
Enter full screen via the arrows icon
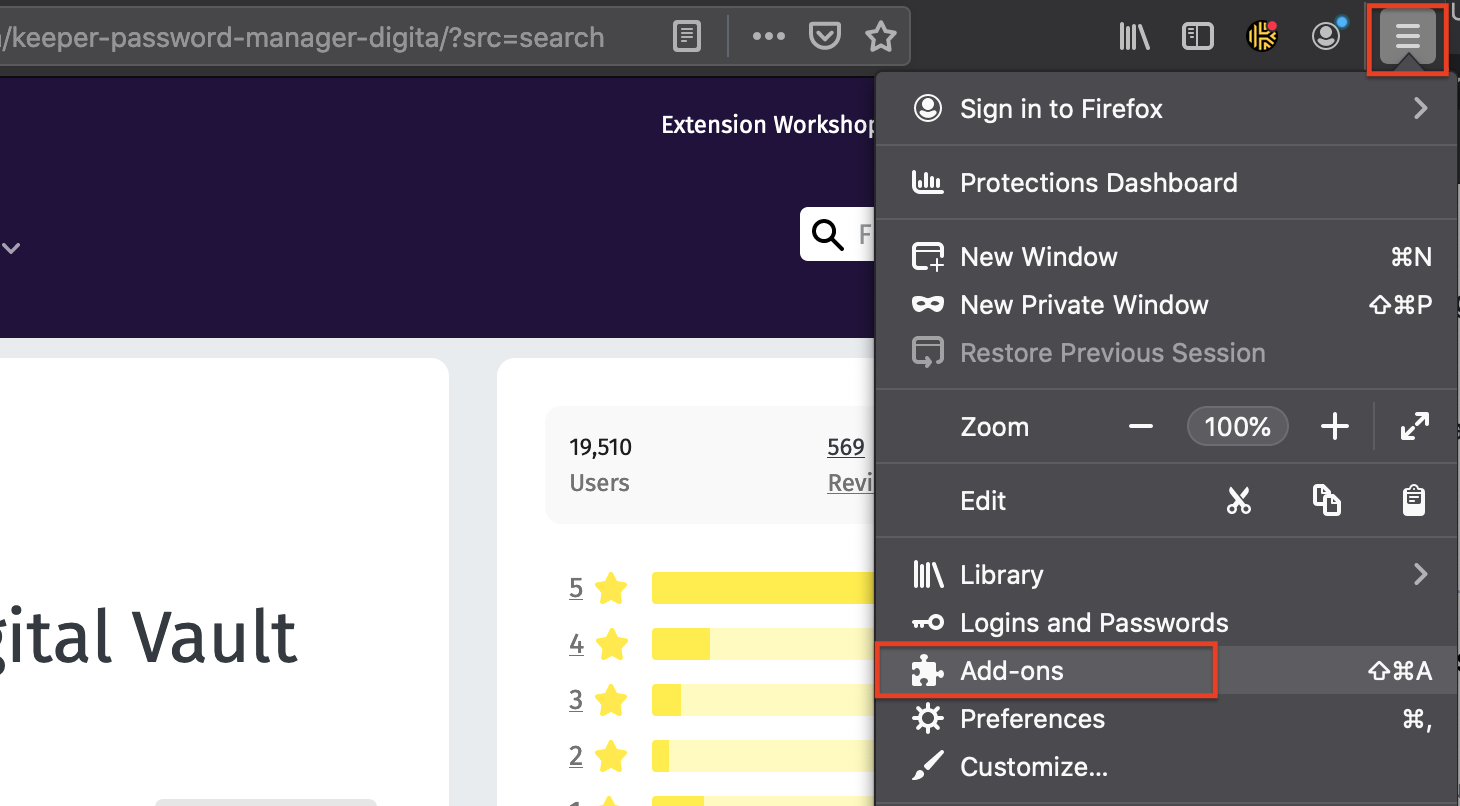tap(1414, 427)
